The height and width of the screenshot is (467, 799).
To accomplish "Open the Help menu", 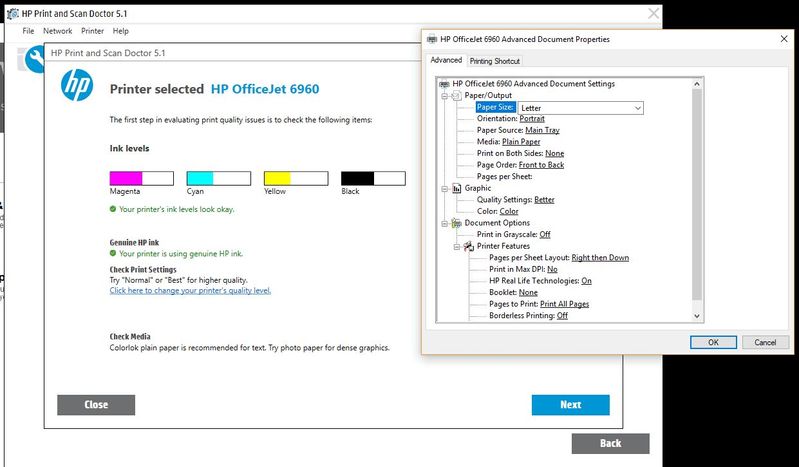I will pos(121,31).
